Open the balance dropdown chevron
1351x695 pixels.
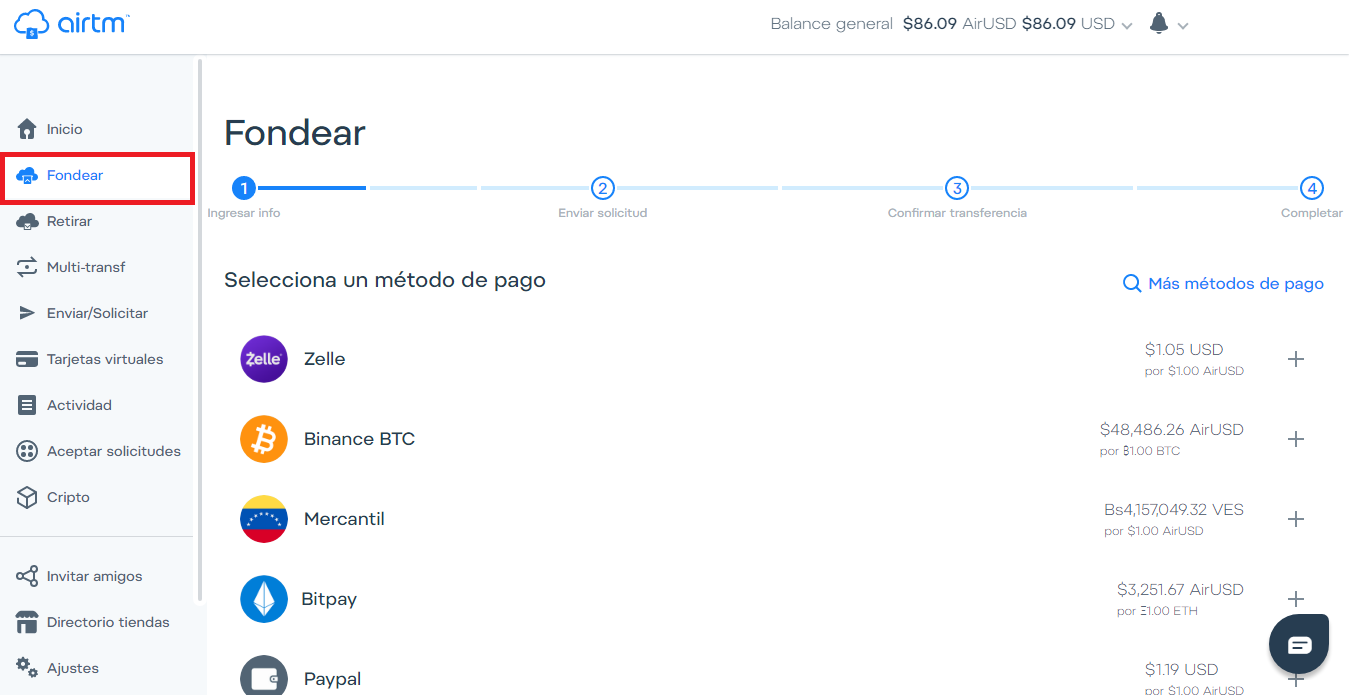(x=1127, y=26)
